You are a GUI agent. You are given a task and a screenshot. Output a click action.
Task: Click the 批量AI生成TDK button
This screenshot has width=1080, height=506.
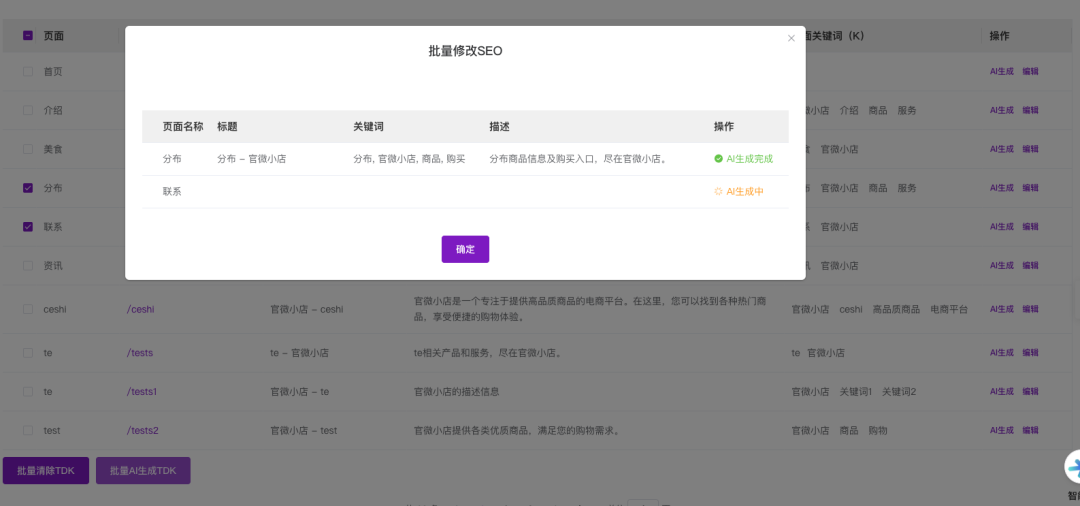(143, 470)
